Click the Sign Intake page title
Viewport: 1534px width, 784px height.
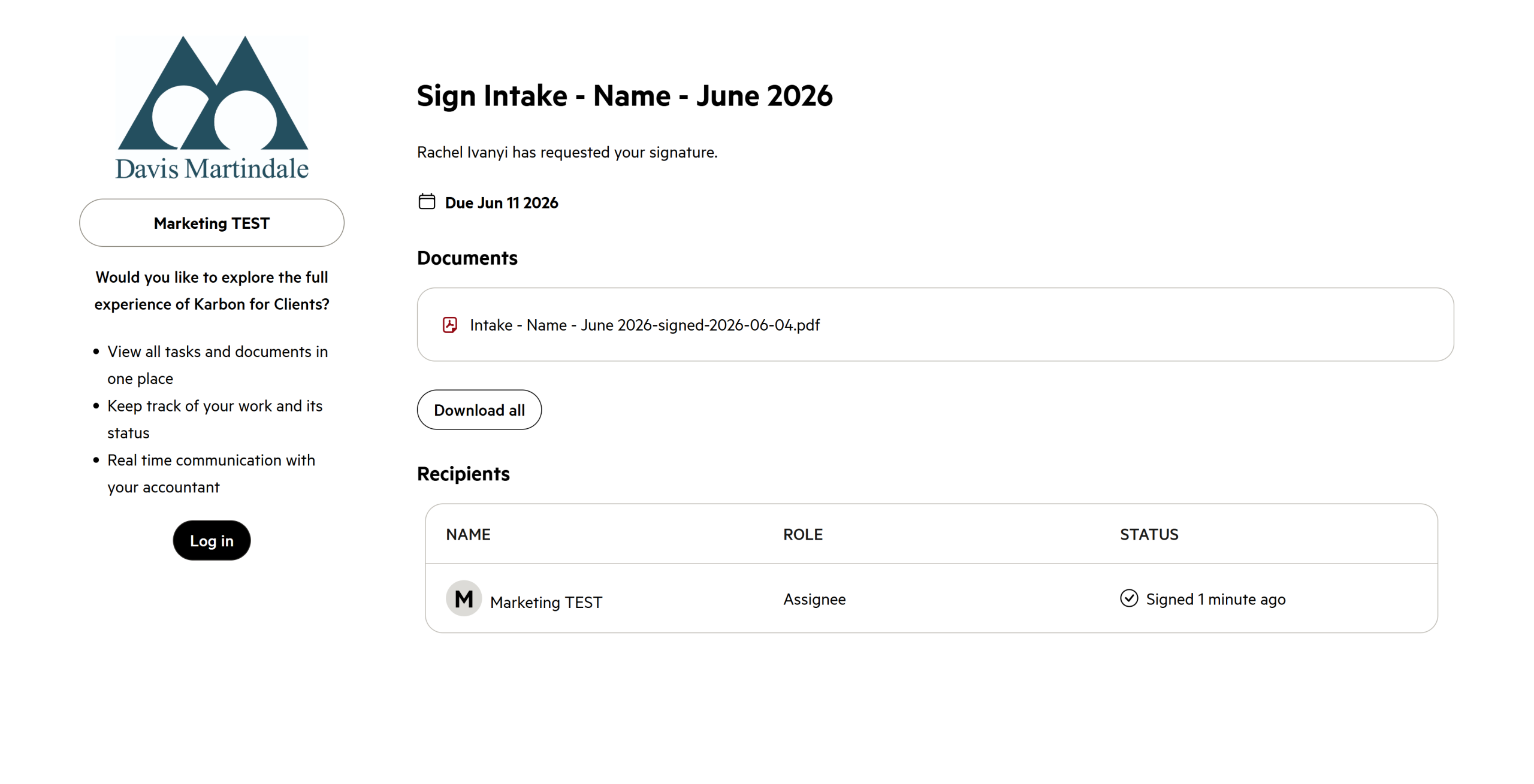coord(625,96)
